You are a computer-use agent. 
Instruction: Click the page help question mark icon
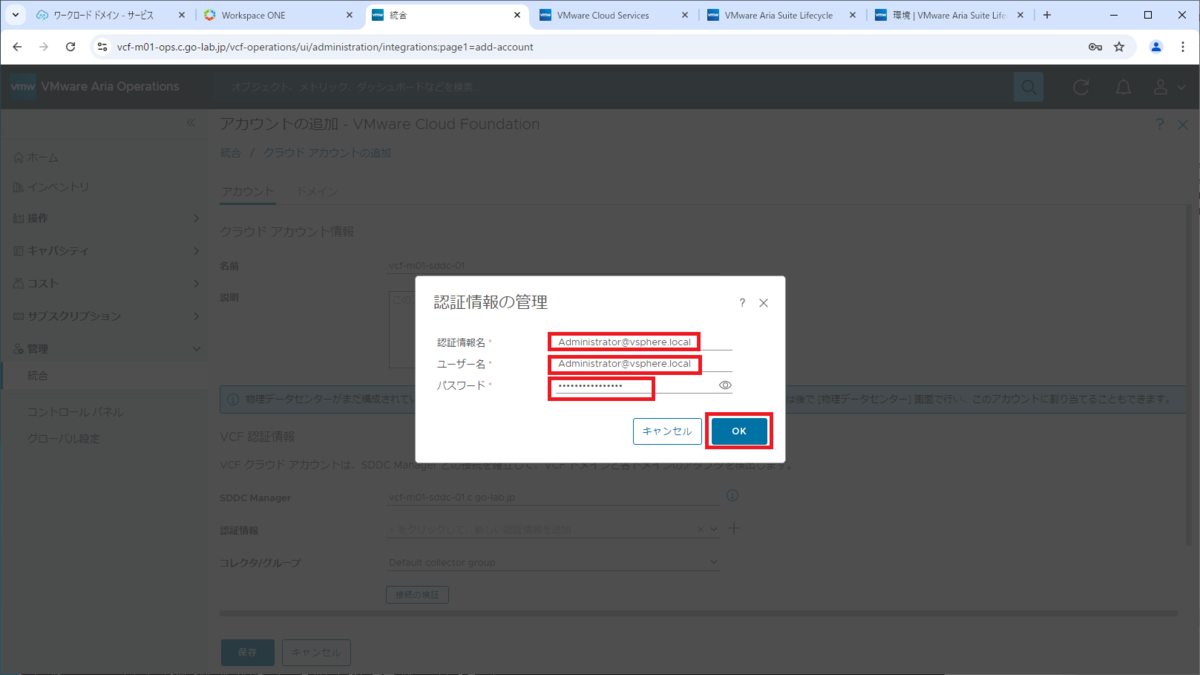click(x=1159, y=124)
